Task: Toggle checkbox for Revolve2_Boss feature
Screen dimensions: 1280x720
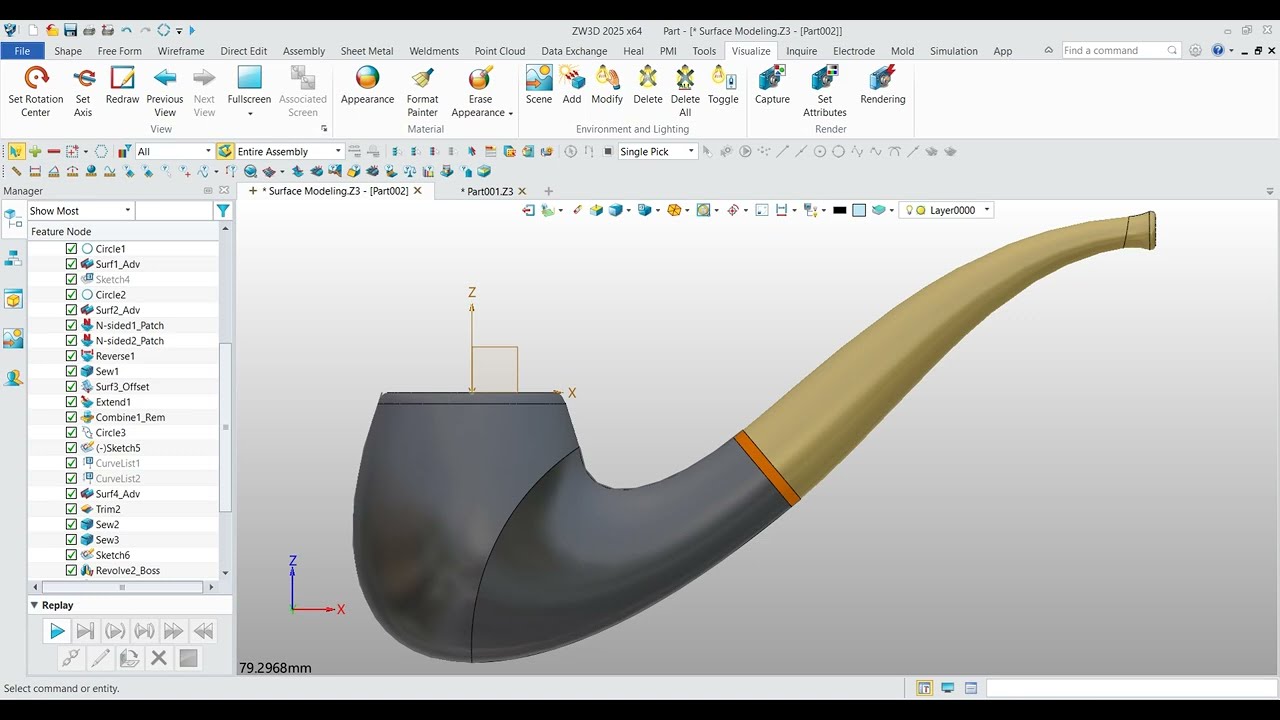Action: [x=71, y=570]
